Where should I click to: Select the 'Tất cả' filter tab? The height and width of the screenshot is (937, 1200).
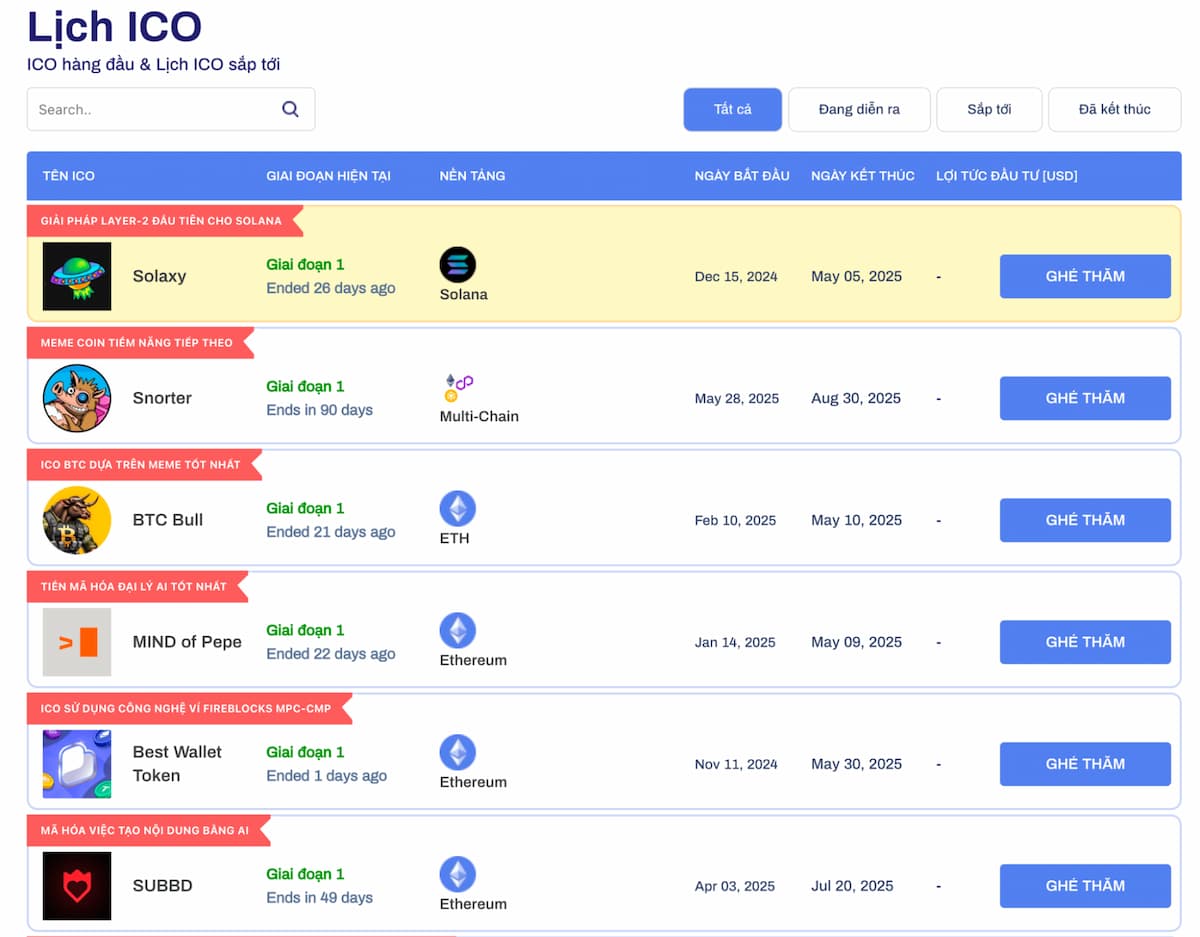click(x=733, y=109)
